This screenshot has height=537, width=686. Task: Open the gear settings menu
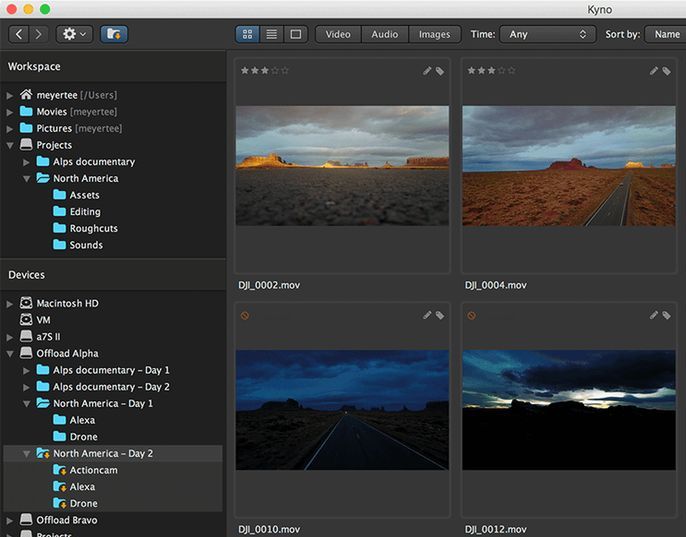tap(74, 34)
